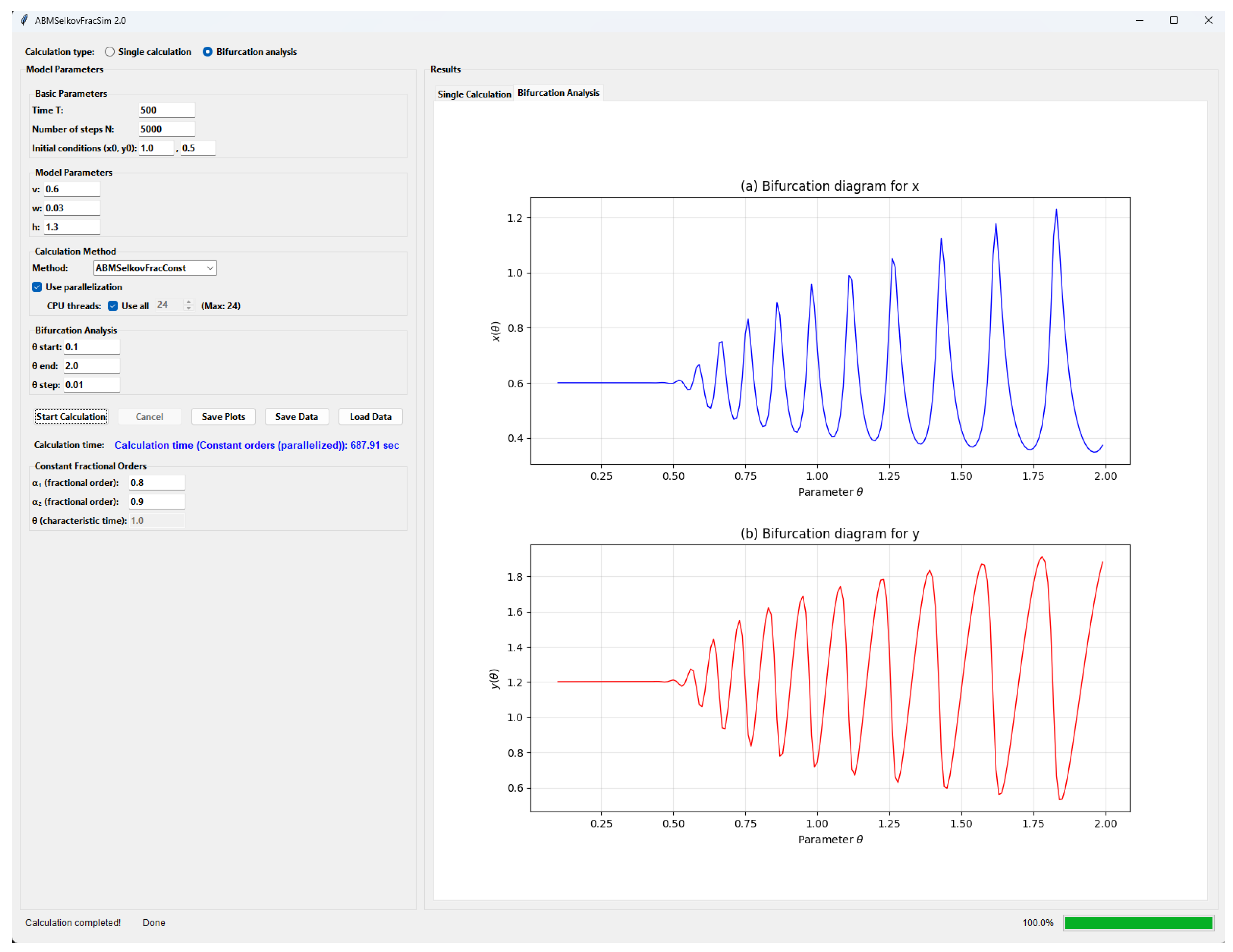Click the Method dropdown arrow
Viewport: 1233px width, 952px height.
[210, 268]
